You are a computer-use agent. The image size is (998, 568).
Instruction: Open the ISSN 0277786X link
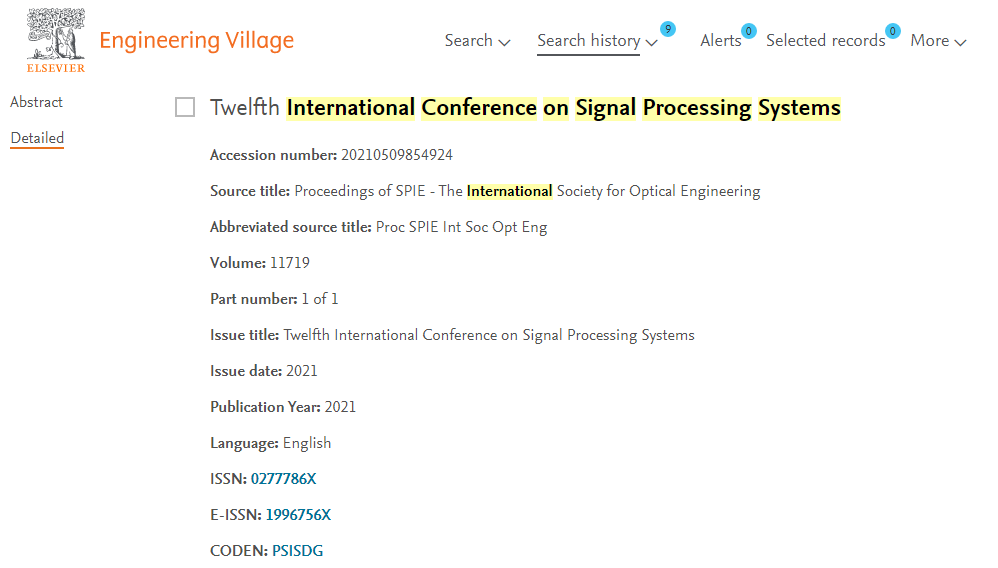tap(283, 479)
